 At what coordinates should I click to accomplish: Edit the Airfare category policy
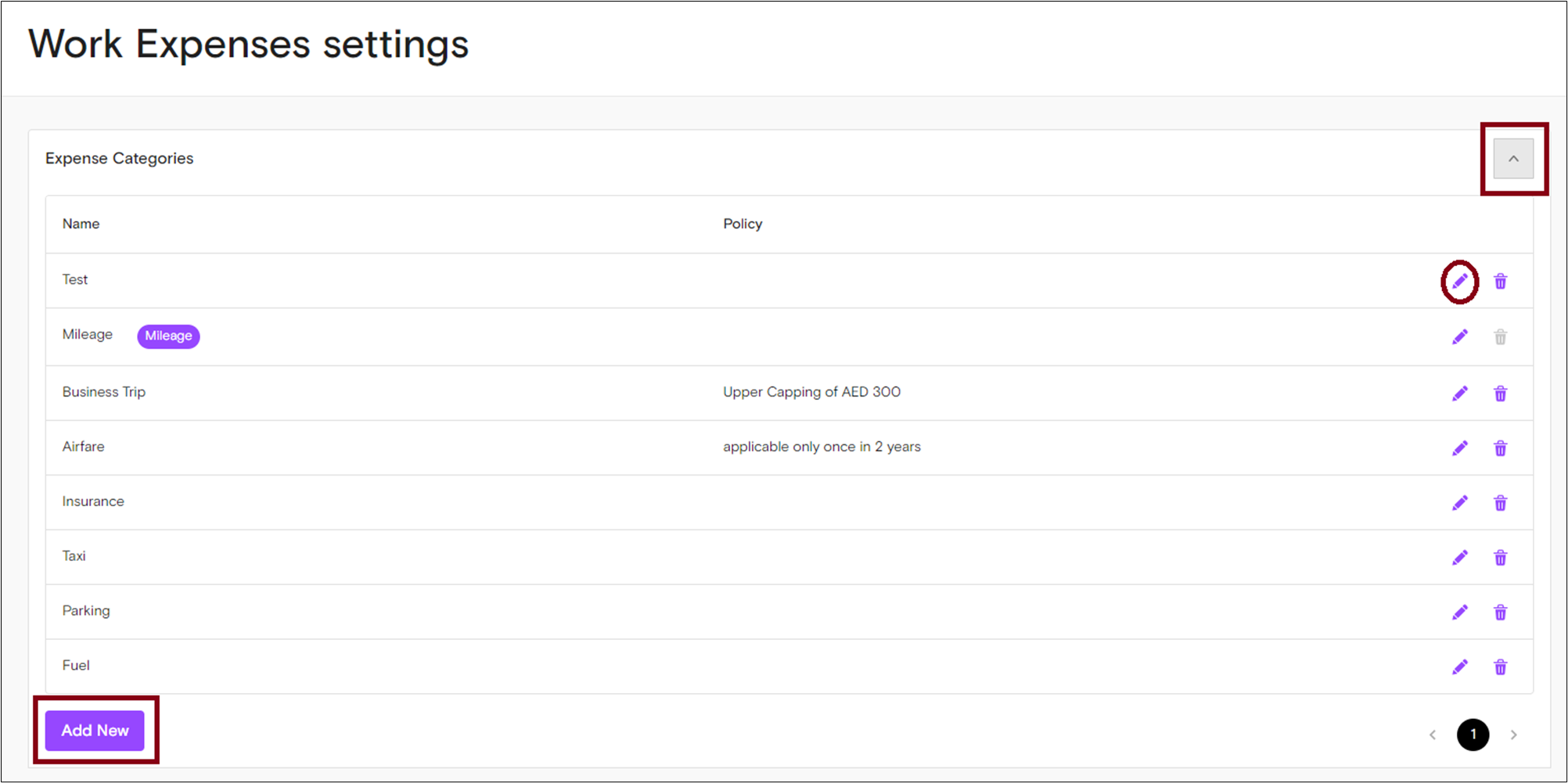1459,447
